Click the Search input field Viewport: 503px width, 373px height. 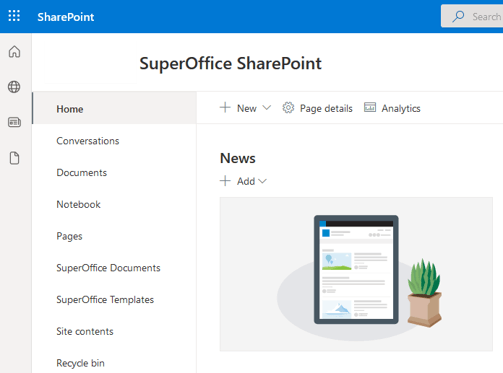tap(472, 16)
